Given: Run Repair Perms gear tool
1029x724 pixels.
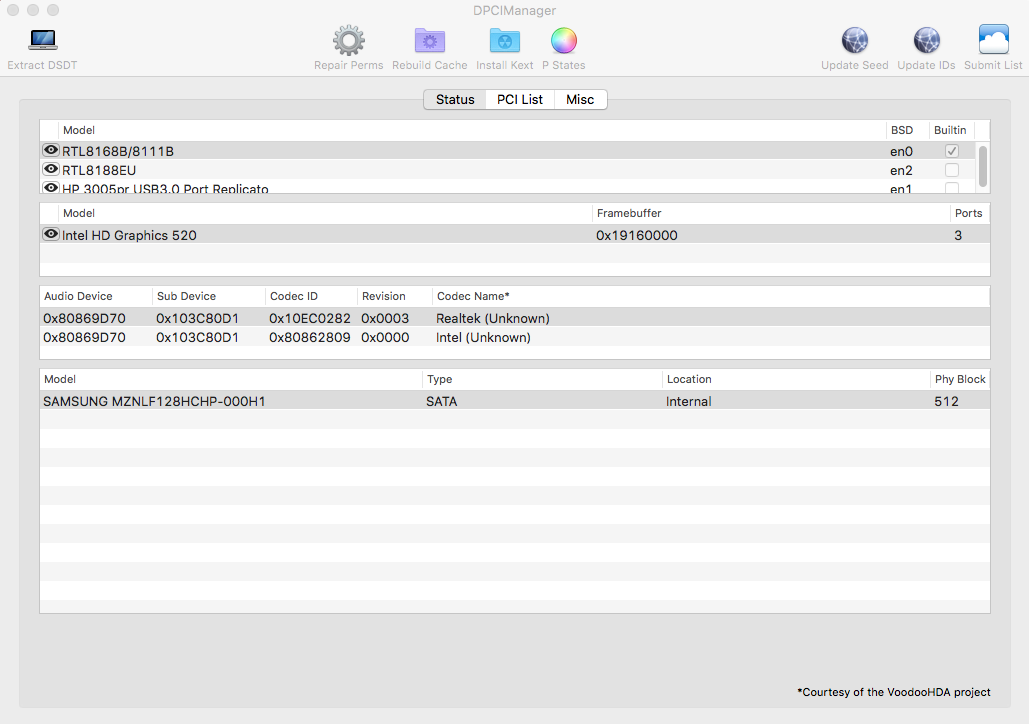Looking at the screenshot, I should click(348, 41).
